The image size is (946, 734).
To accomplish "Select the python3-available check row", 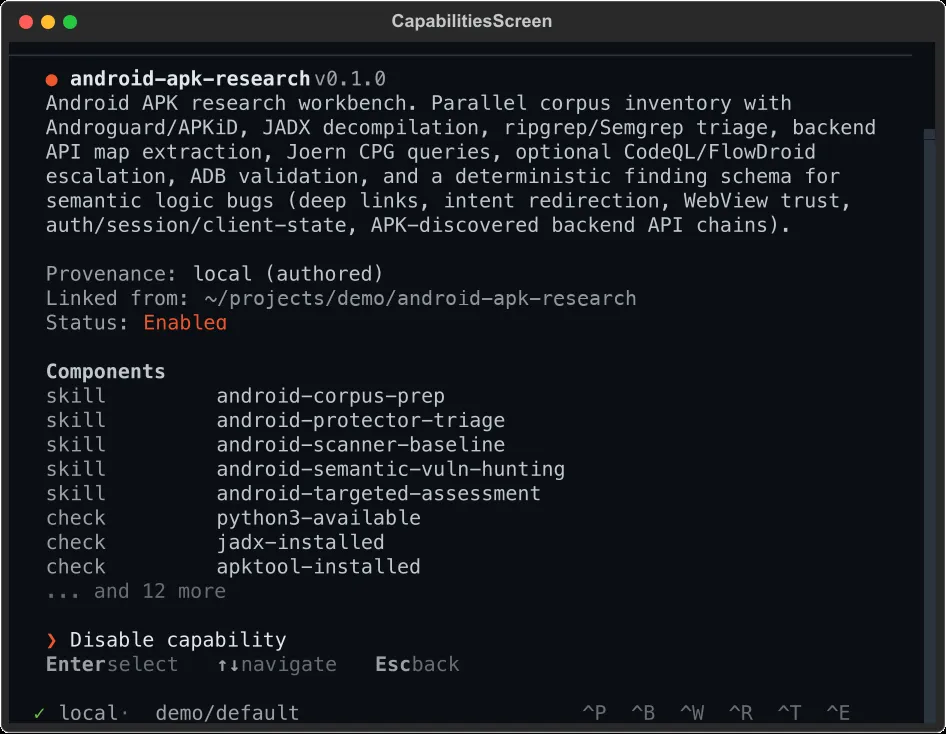I will [x=233, y=518].
